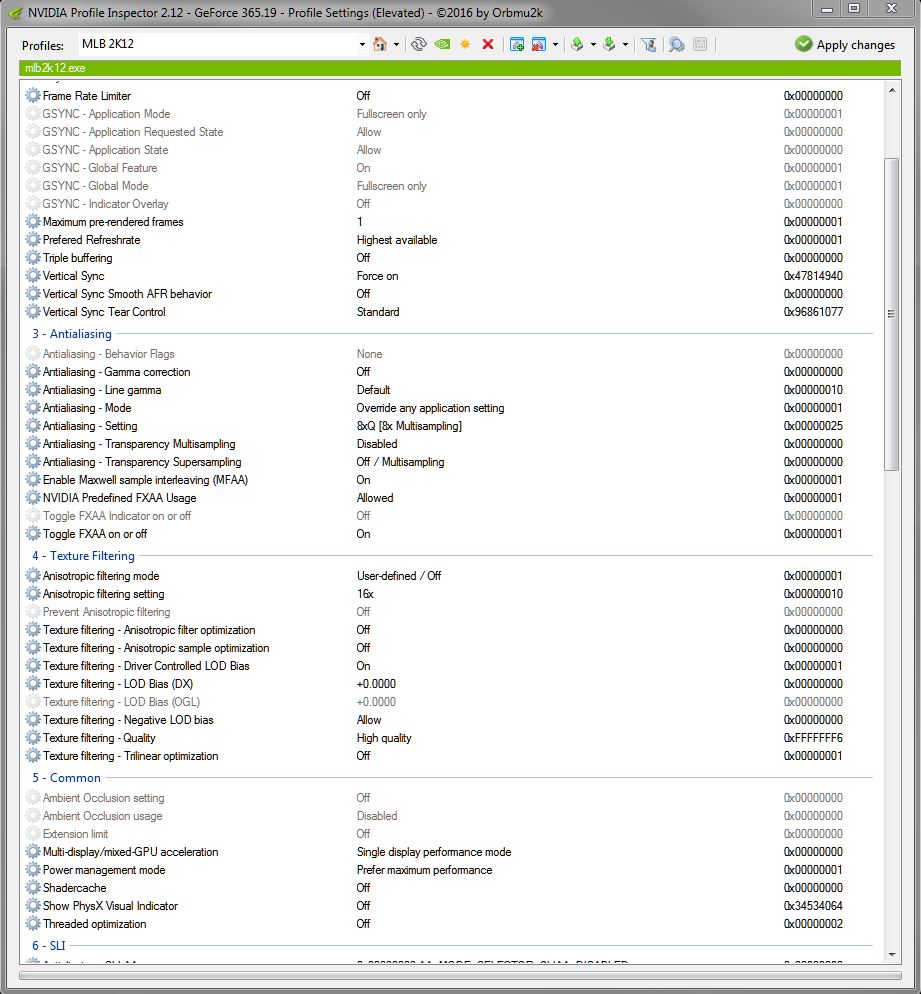Click the magnifier scan icon in the toolbar
921x994 pixels.
point(677,44)
